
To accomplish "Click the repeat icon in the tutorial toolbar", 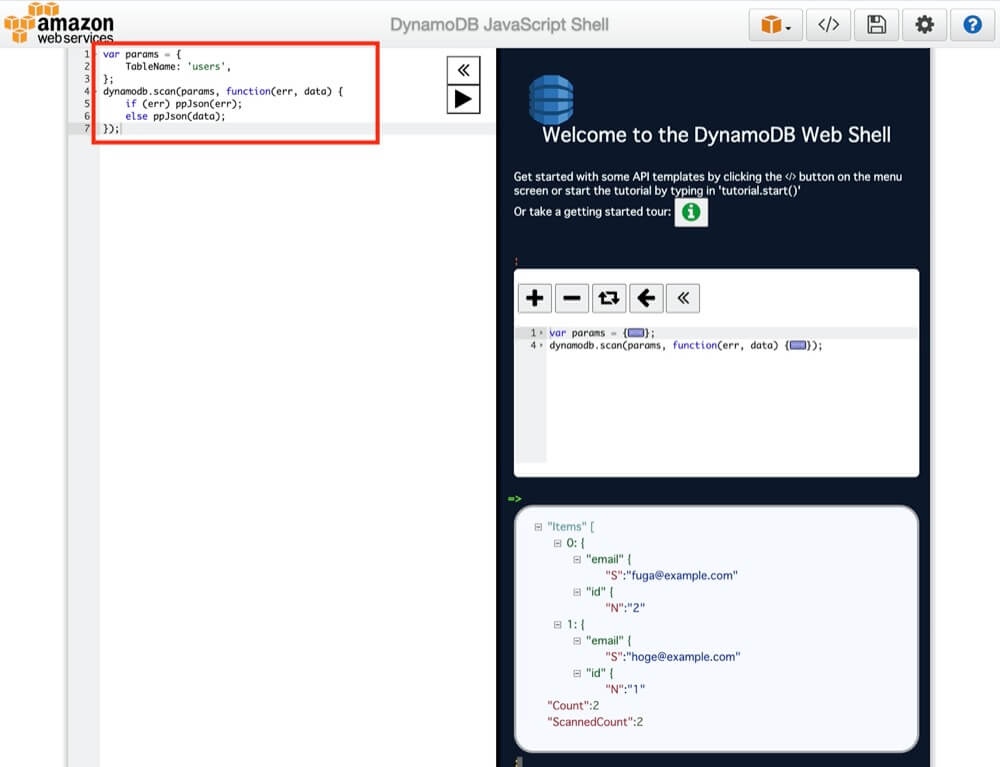I will [610, 297].
